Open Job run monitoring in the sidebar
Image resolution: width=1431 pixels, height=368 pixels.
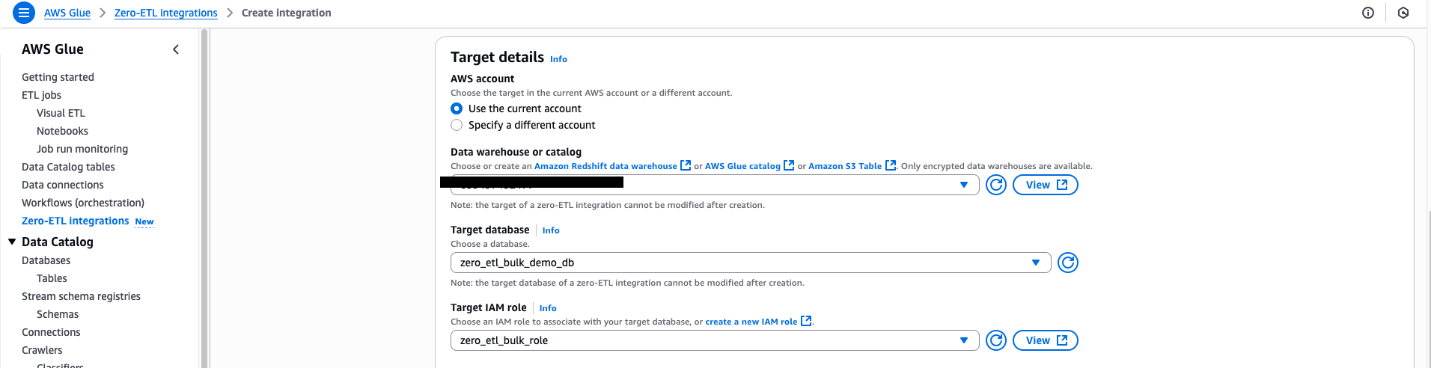tap(82, 149)
